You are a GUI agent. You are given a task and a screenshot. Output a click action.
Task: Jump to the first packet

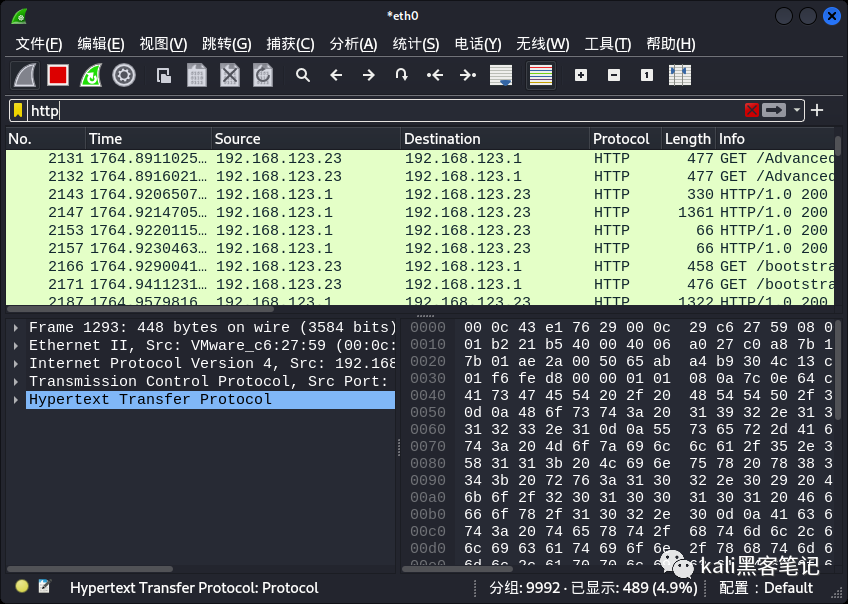(x=435, y=75)
